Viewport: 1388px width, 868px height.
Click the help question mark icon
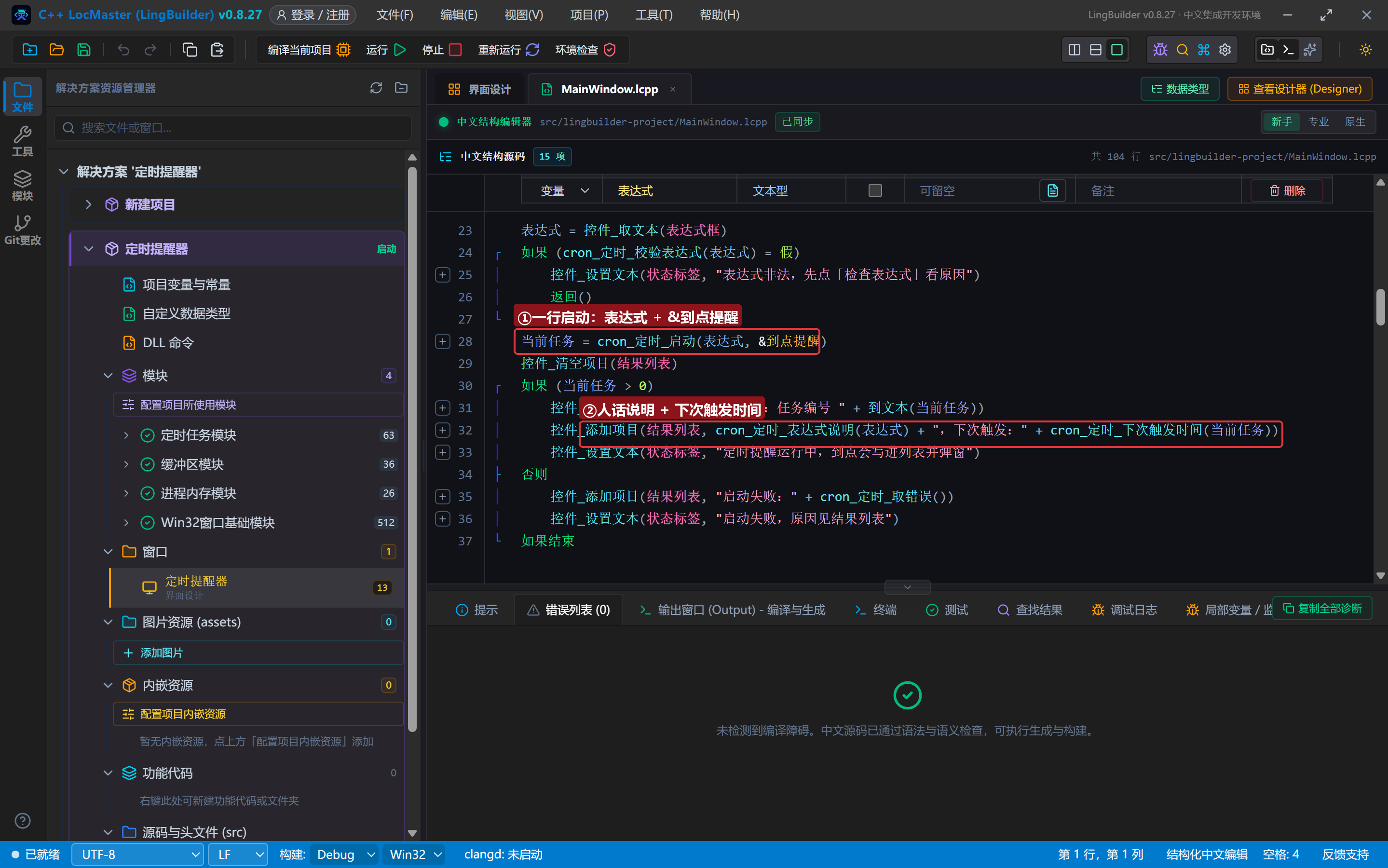(22, 821)
